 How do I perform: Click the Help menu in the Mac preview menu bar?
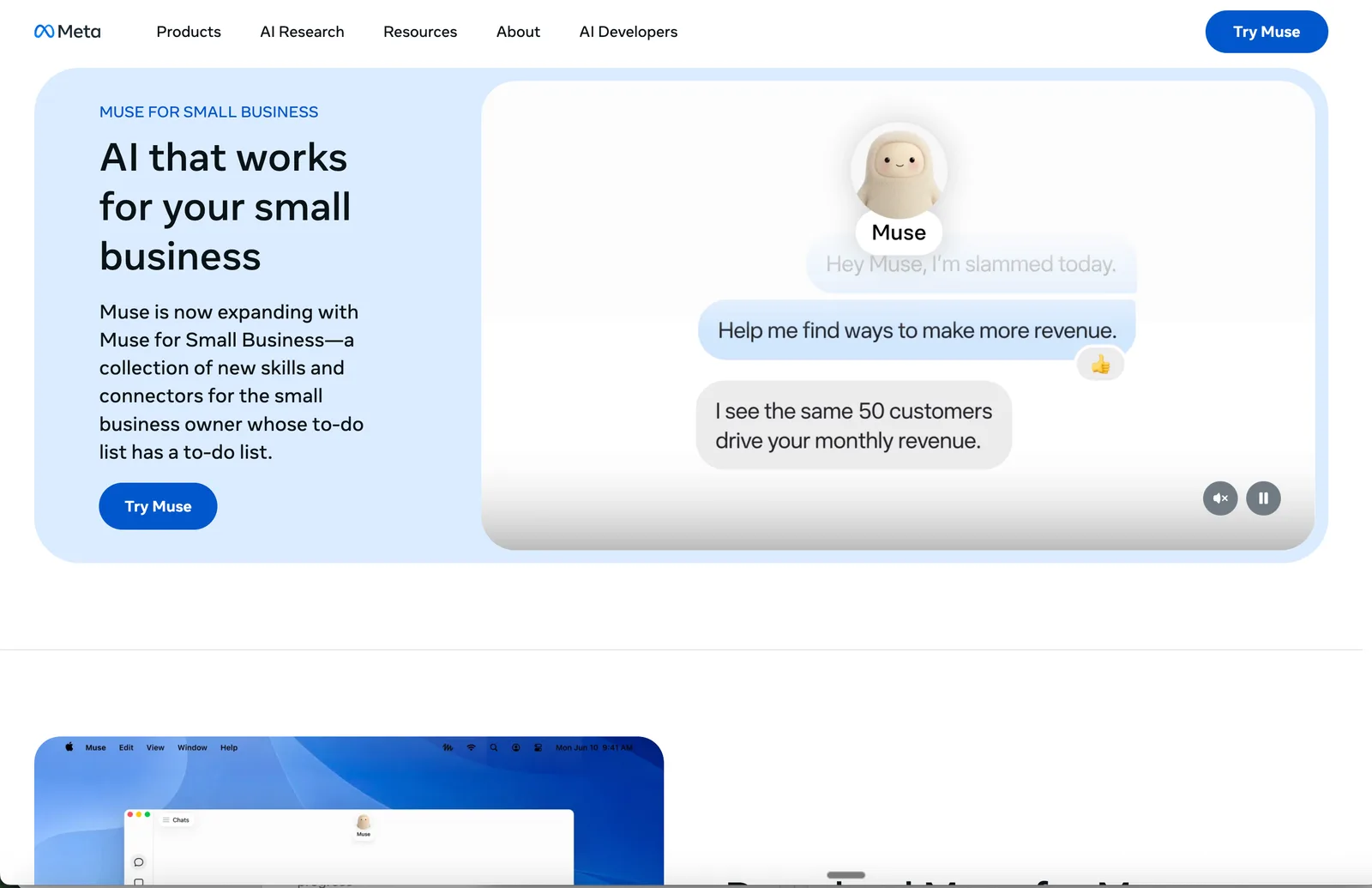point(229,748)
